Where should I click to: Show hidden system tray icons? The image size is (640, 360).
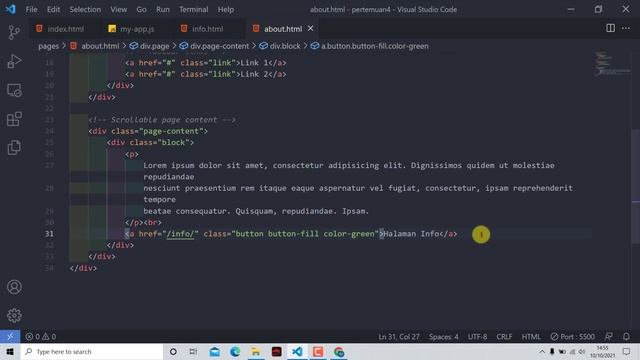click(542, 351)
